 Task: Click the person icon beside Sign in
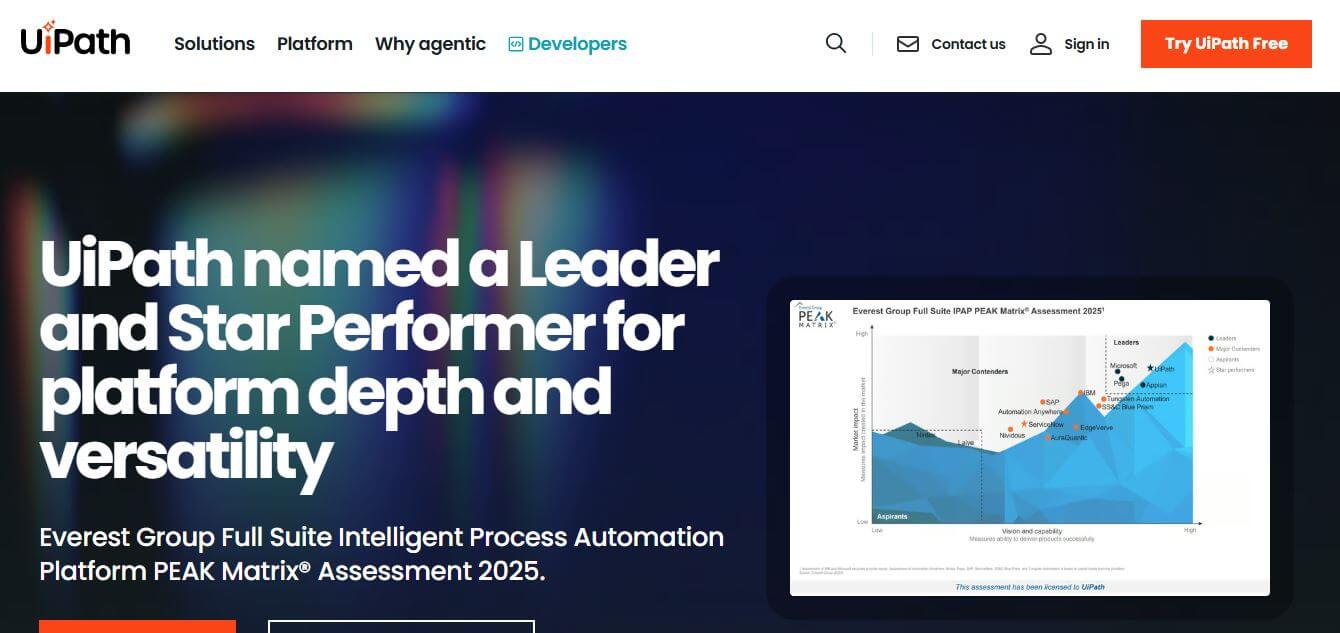1041,43
